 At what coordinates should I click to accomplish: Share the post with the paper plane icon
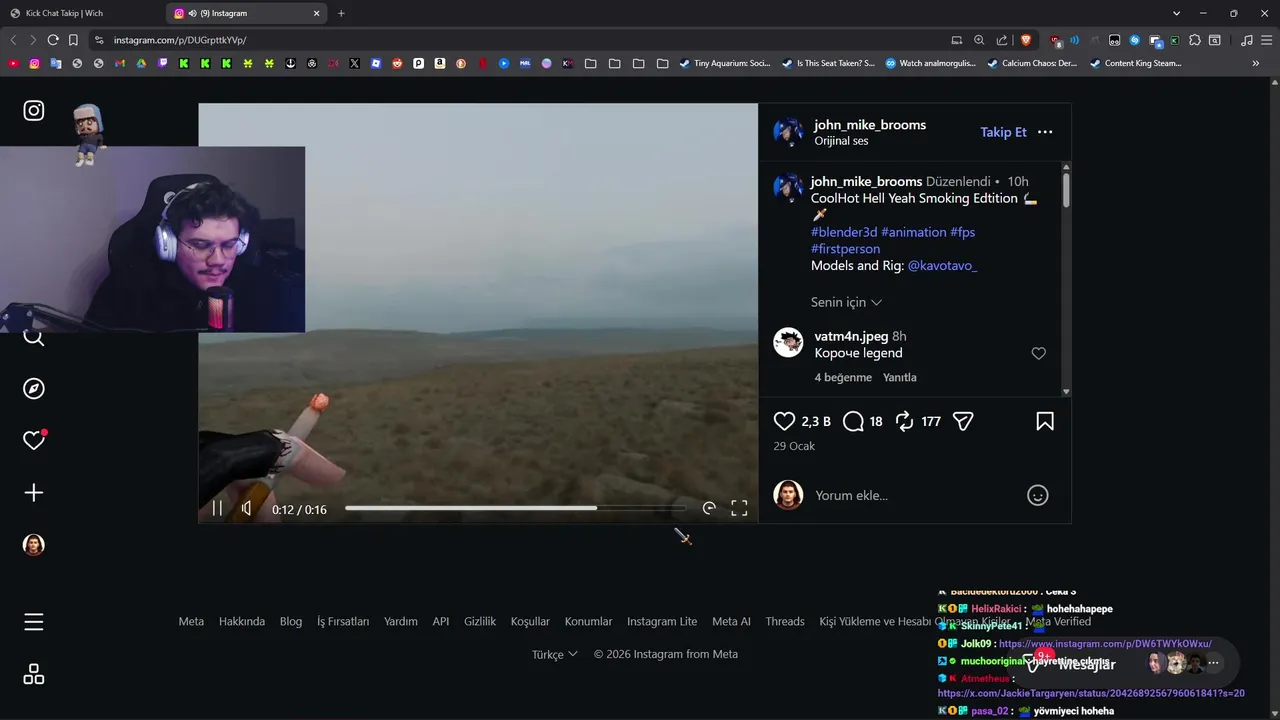tap(963, 422)
